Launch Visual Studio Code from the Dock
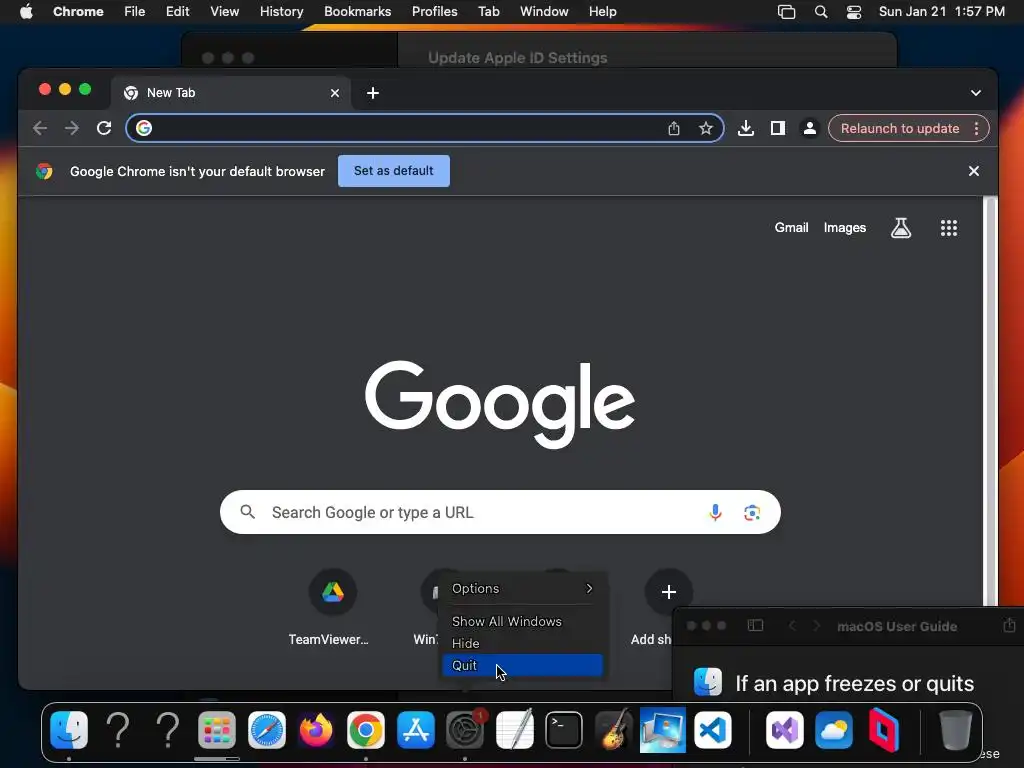This screenshot has width=1024, height=768. click(712, 729)
